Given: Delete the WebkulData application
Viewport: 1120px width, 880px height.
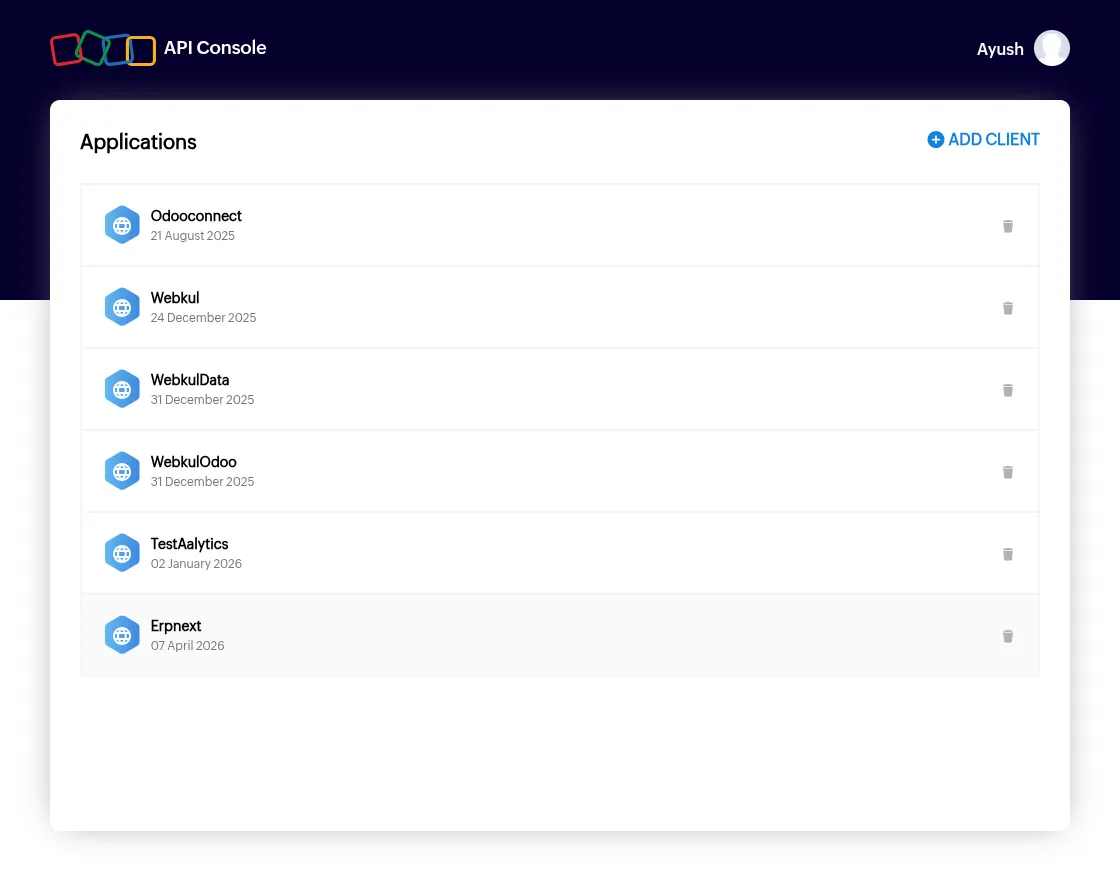Looking at the screenshot, I should pyautogui.click(x=1007, y=390).
